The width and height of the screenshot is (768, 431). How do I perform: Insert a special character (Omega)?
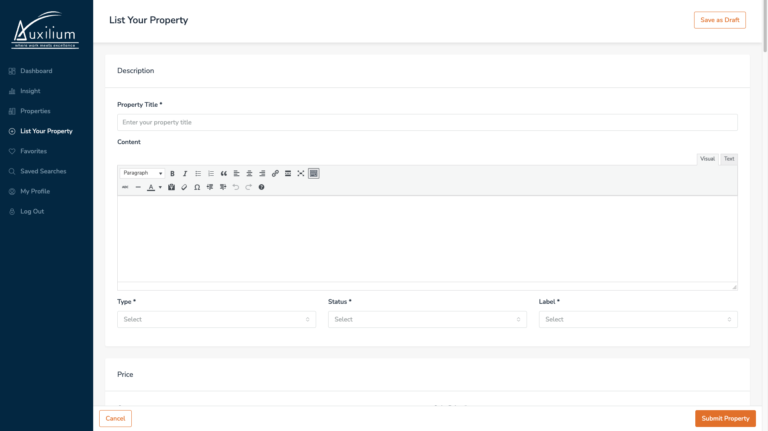tap(197, 187)
